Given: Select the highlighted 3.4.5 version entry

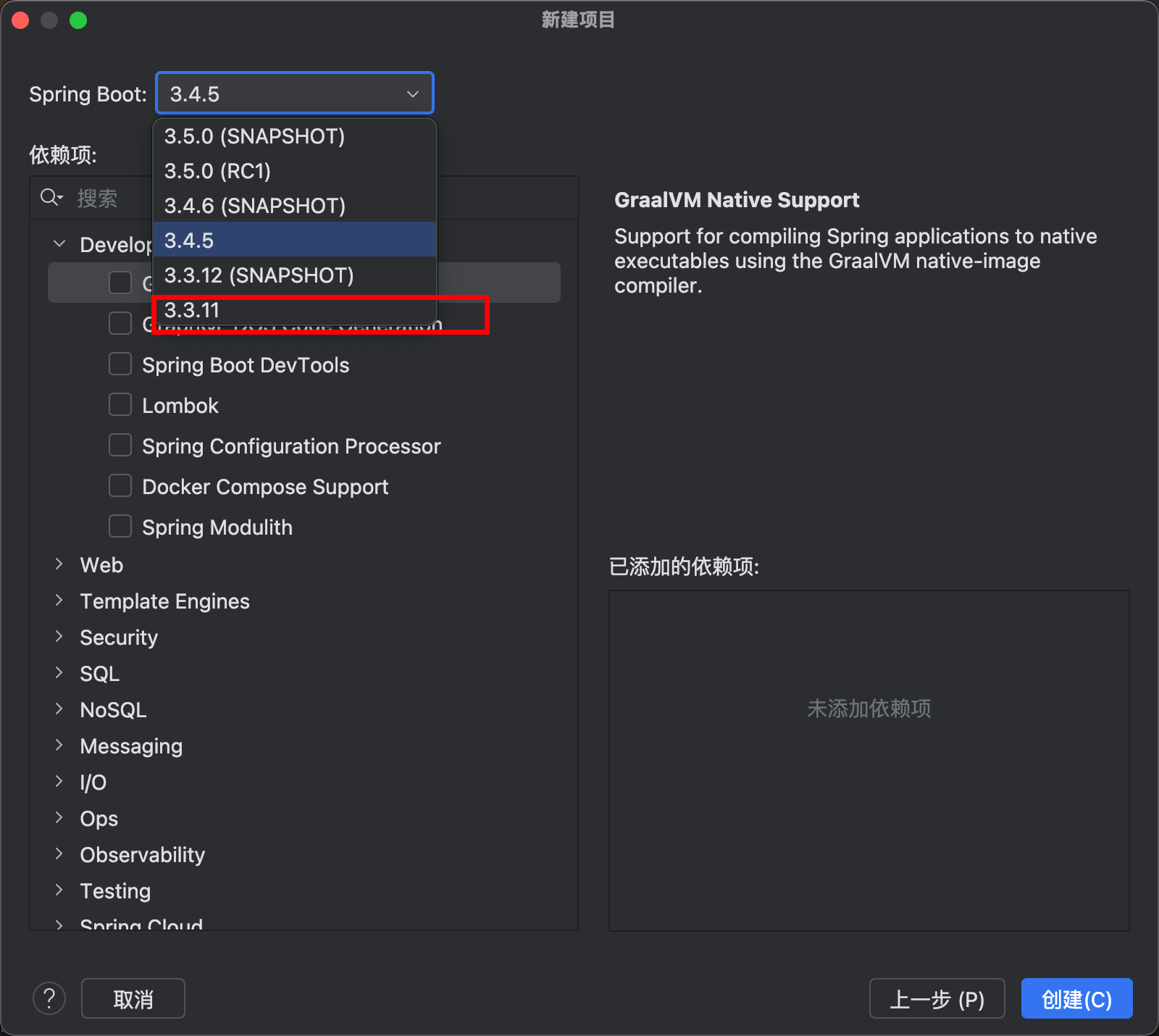Looking at the screenshot, I should (294, 241).
